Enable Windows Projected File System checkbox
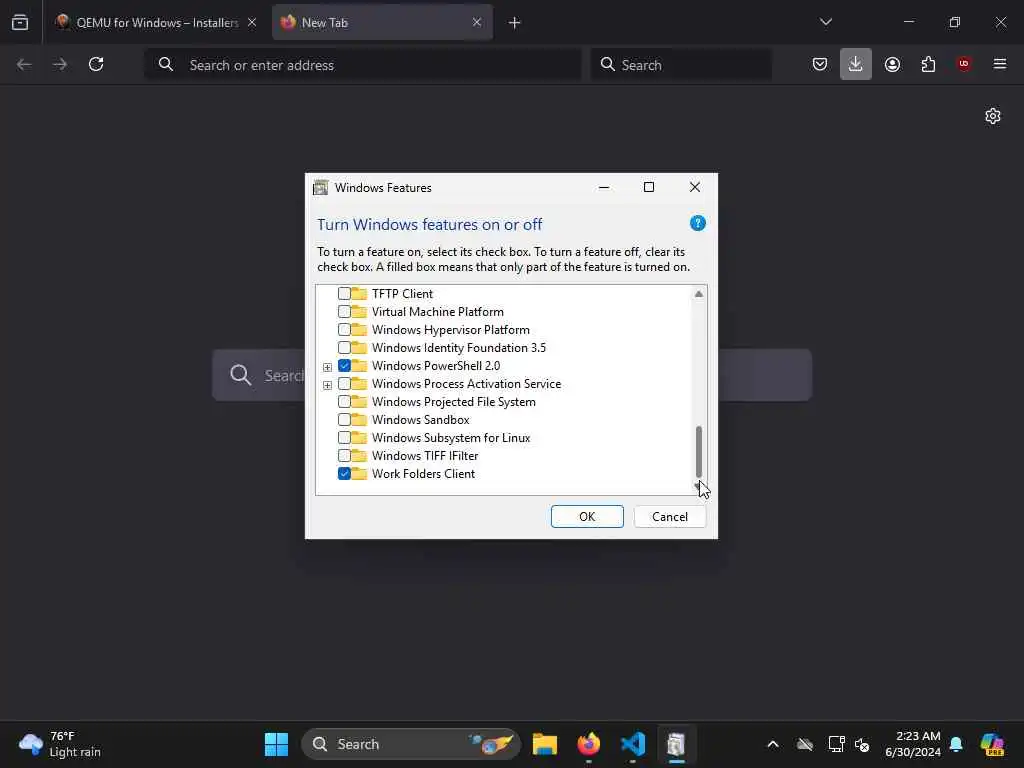1024x768 pixels. pos(344,402)
